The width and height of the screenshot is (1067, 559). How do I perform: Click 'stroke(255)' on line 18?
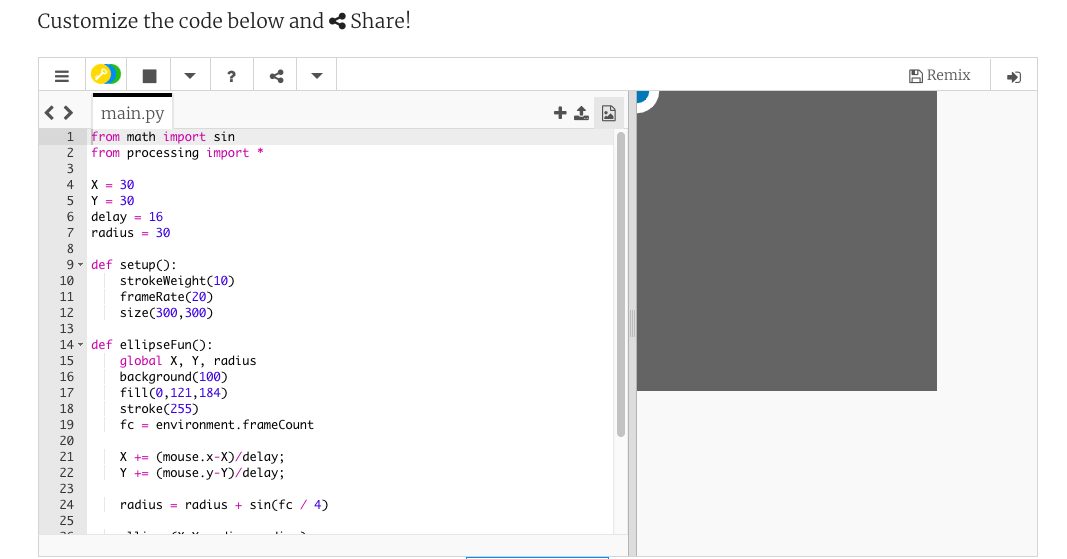point(159,409)
